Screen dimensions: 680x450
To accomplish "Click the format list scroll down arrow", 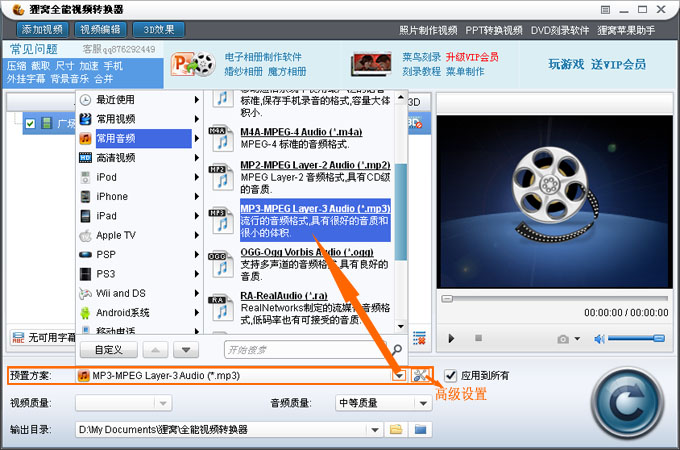I will pos(401,326).
